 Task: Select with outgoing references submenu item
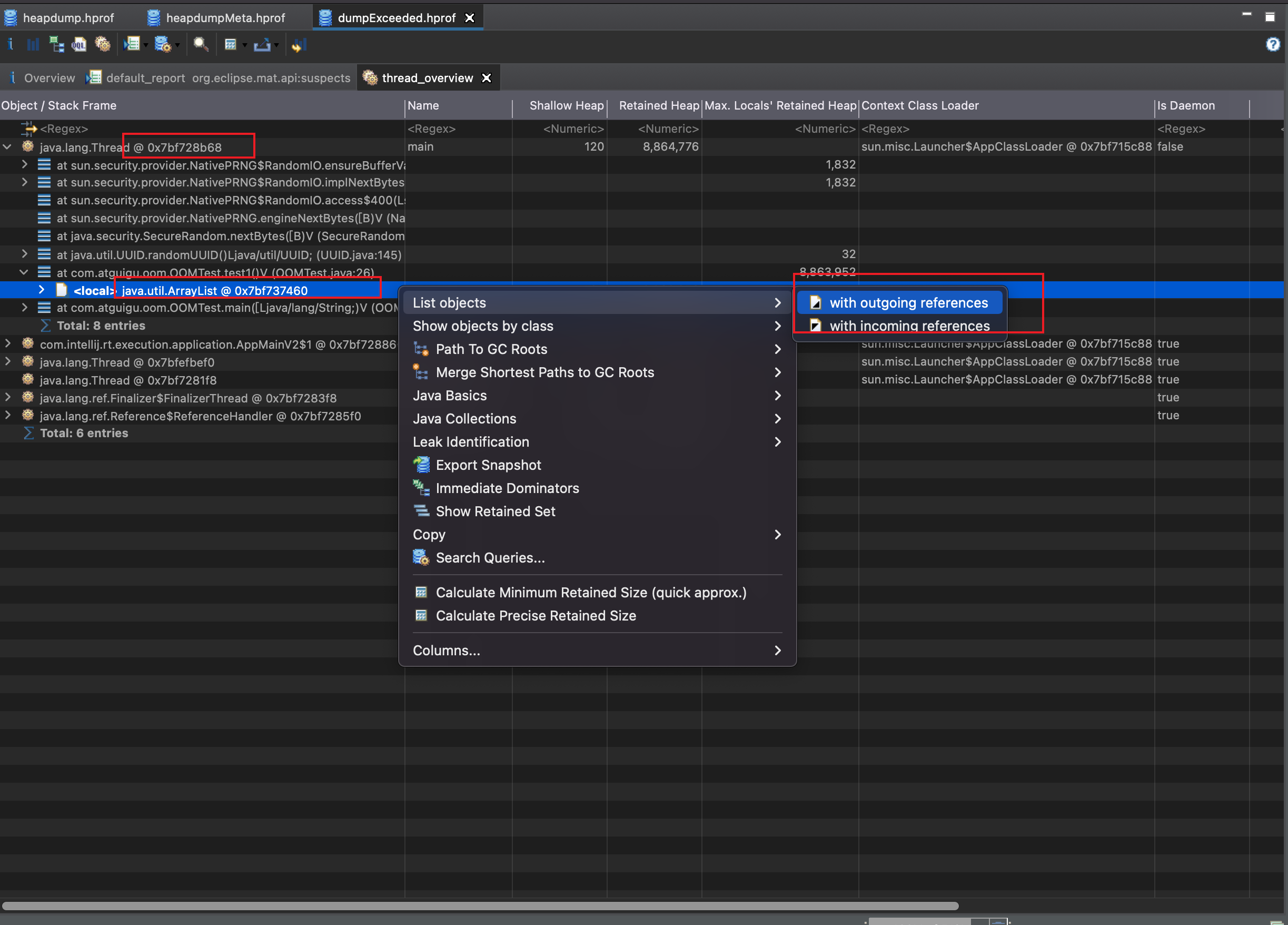899,303
